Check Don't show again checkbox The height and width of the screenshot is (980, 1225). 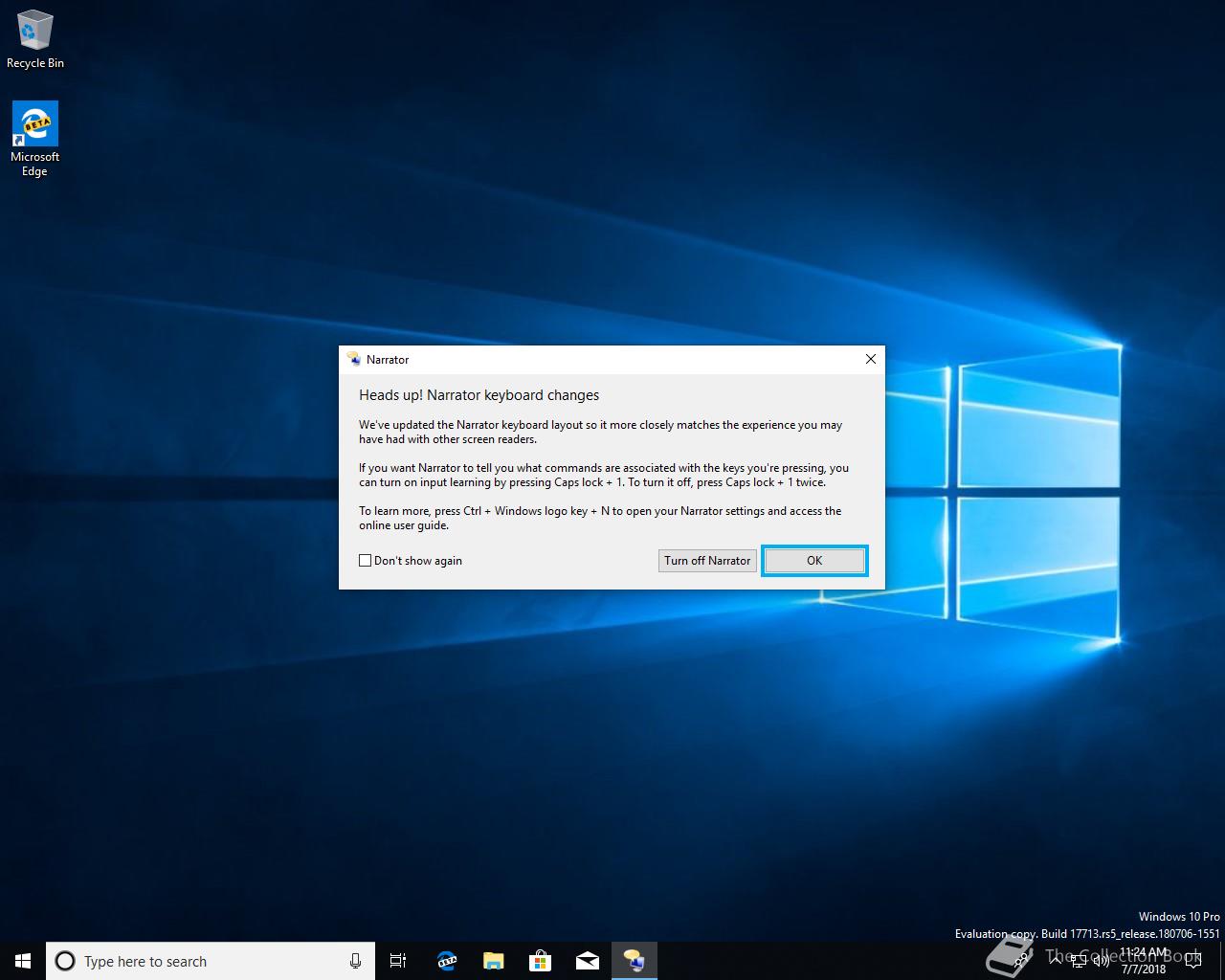pyautogui.click(x=365, y=561)
